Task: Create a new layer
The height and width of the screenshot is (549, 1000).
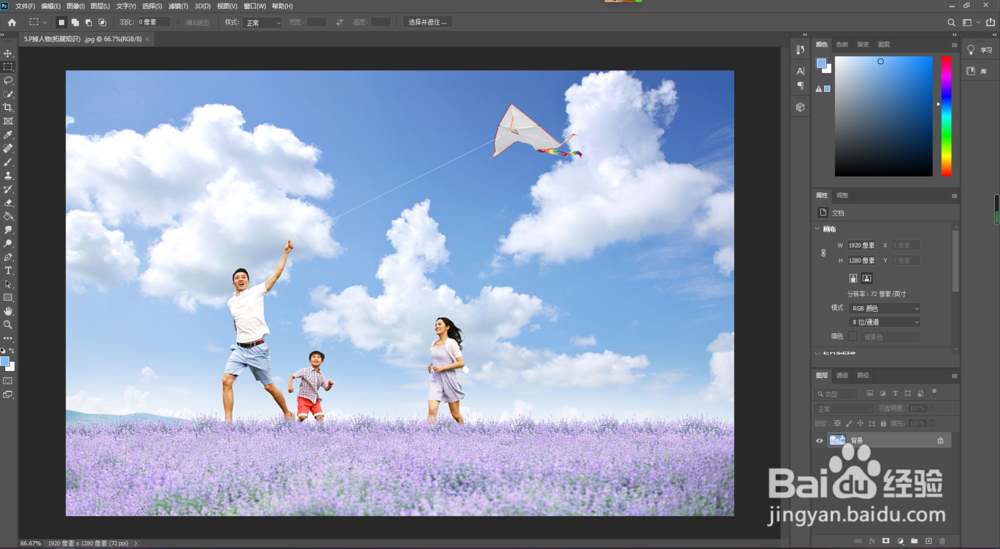Action: (929, 541)
